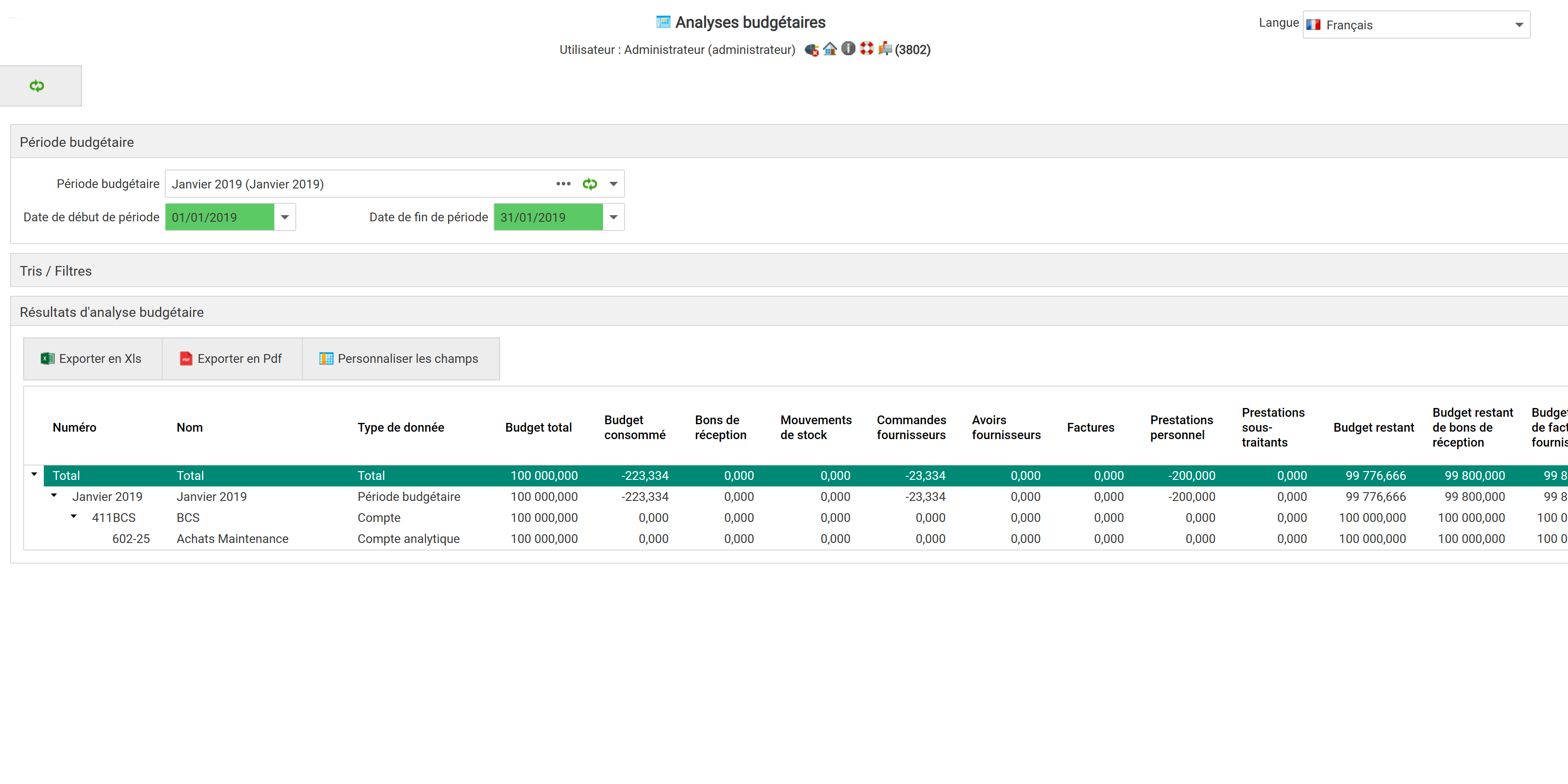The width and height of the screenshot is (1568, 784).
Task: Click the green reload icon in period field
Action: tap(589, 184)
